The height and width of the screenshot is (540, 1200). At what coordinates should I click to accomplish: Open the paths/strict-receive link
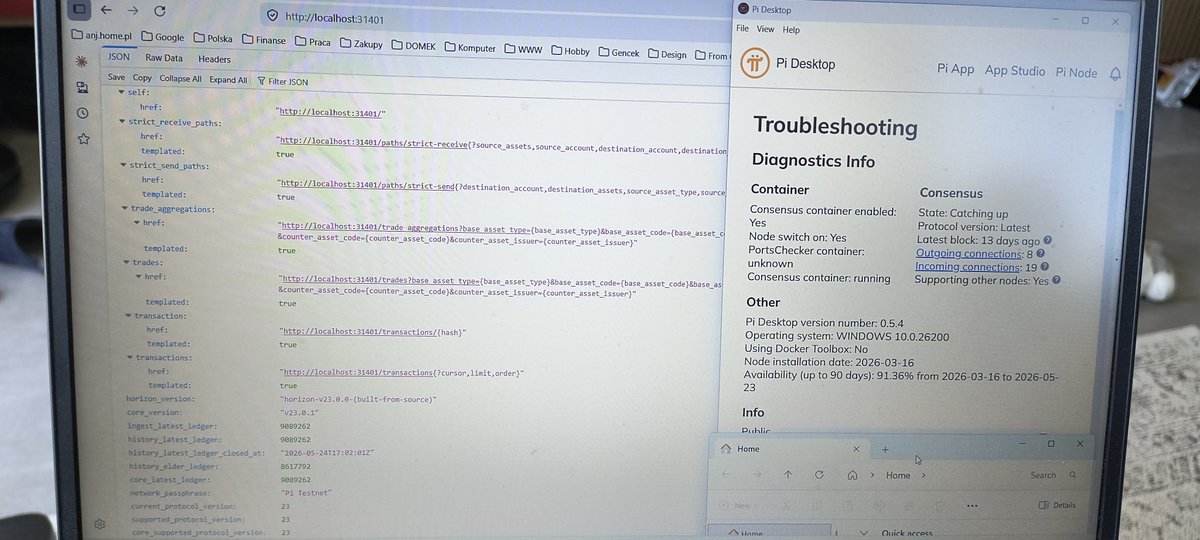[373, 142]
